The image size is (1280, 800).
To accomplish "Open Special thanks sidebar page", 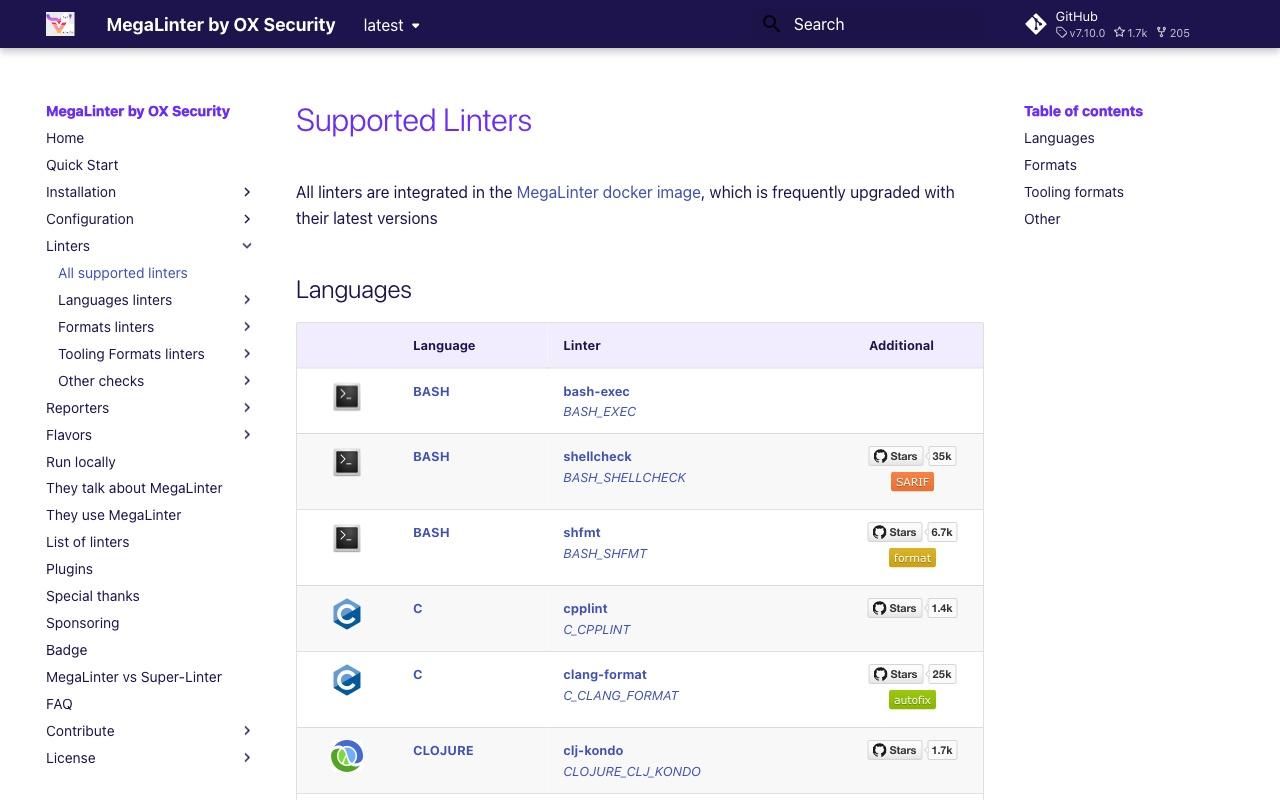I will 93,596.
